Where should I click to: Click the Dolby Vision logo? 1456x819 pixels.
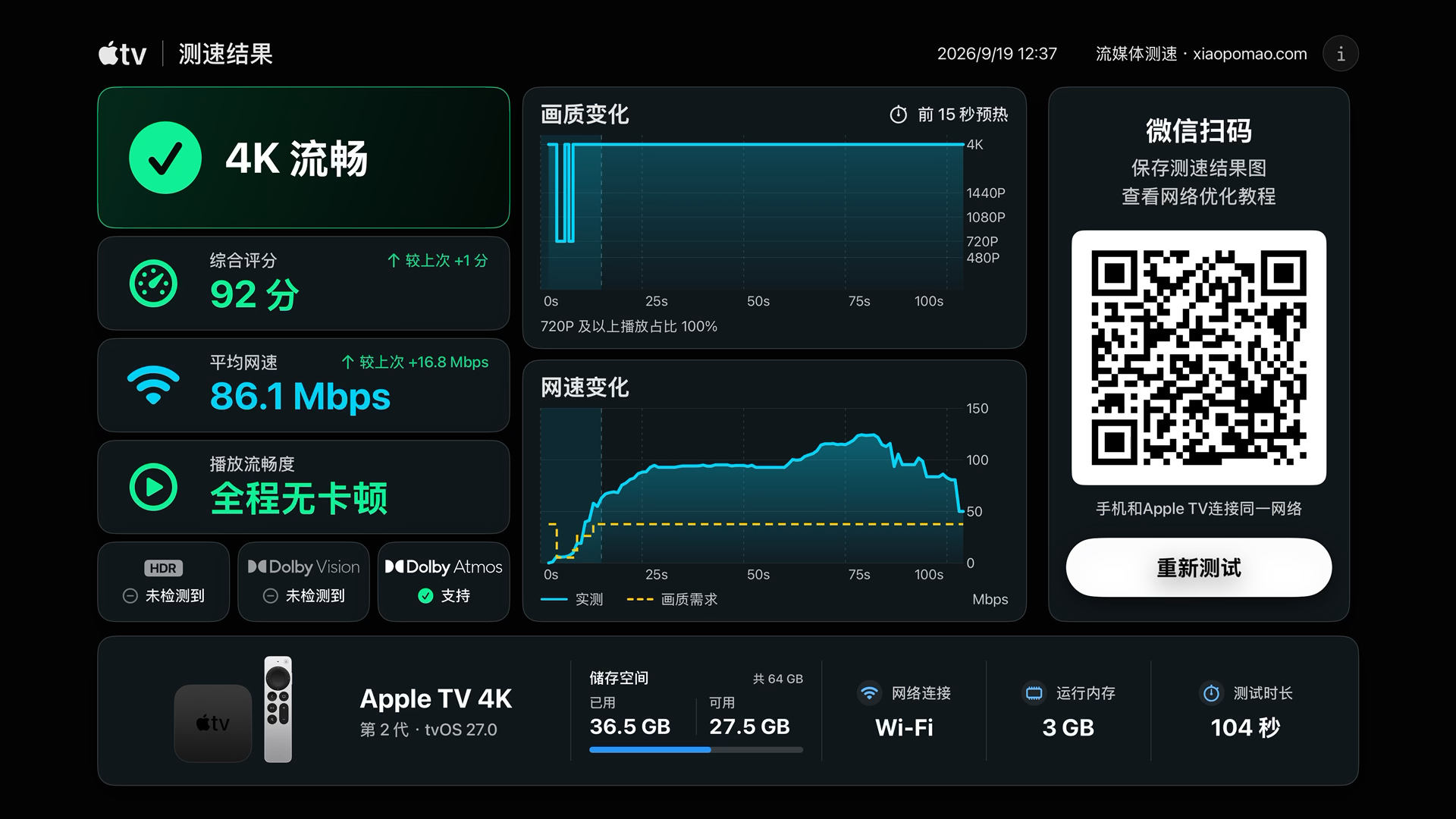coord(303,566)
